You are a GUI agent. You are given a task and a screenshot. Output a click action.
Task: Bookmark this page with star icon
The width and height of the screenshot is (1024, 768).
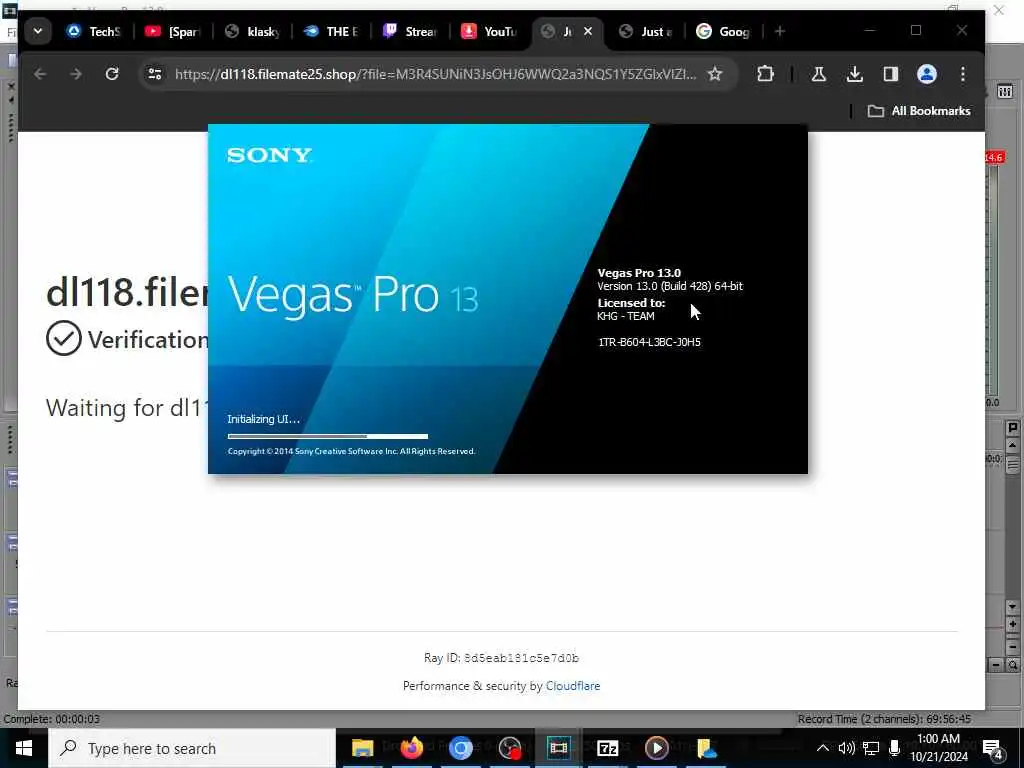[715, 74]
